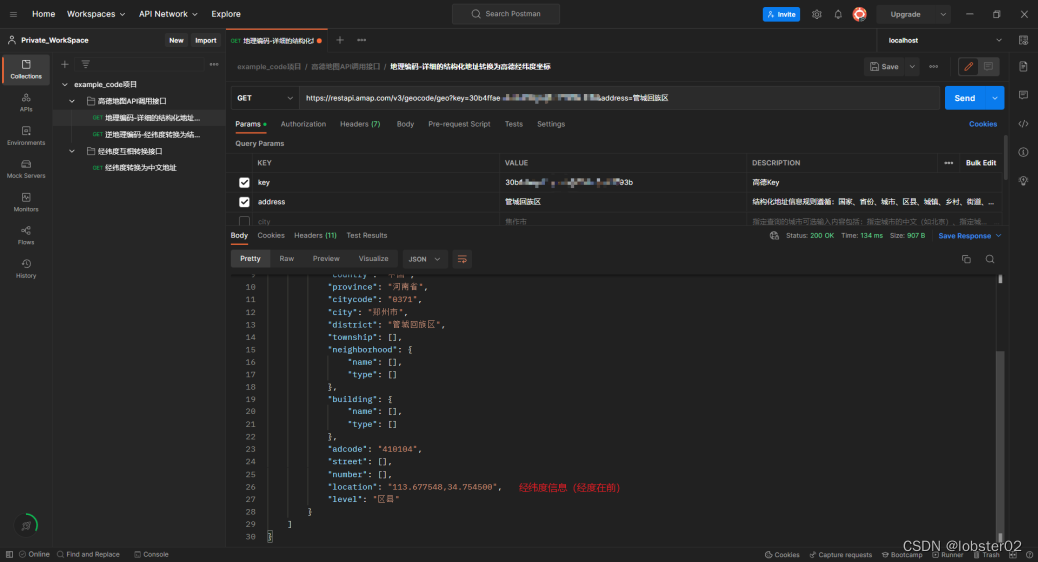Screen dimensions: 1038x562
Task: Open the Flows sidebar panel
Action: (x=26, y=236)
